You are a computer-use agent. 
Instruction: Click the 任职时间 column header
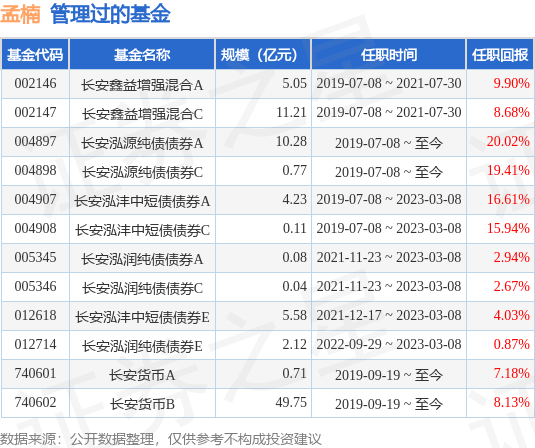[389, 55]
